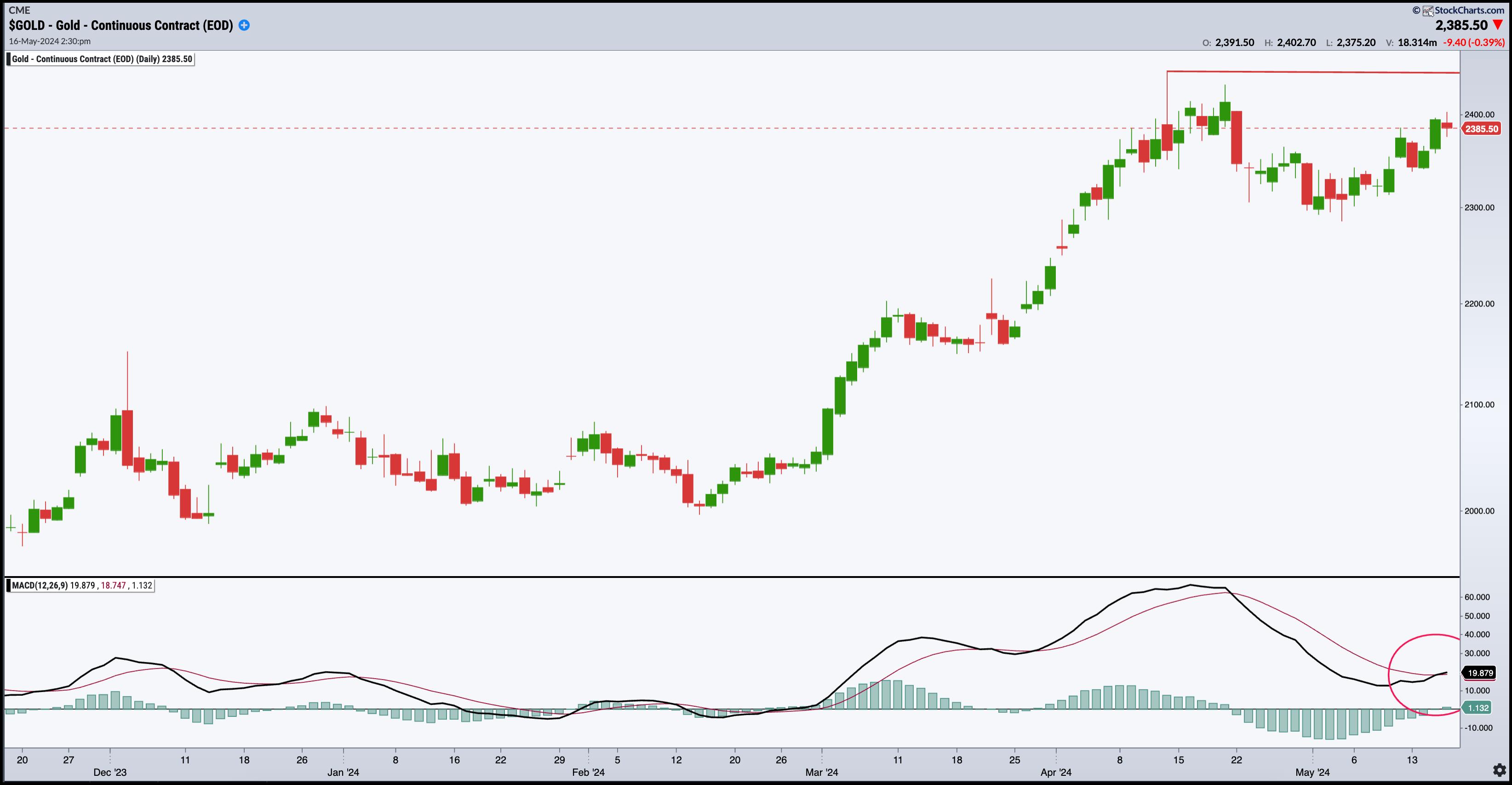Click the blue plus icon beside $GOLD title
The width and height of the screenshot is (1512, 785).
(244, 25)
